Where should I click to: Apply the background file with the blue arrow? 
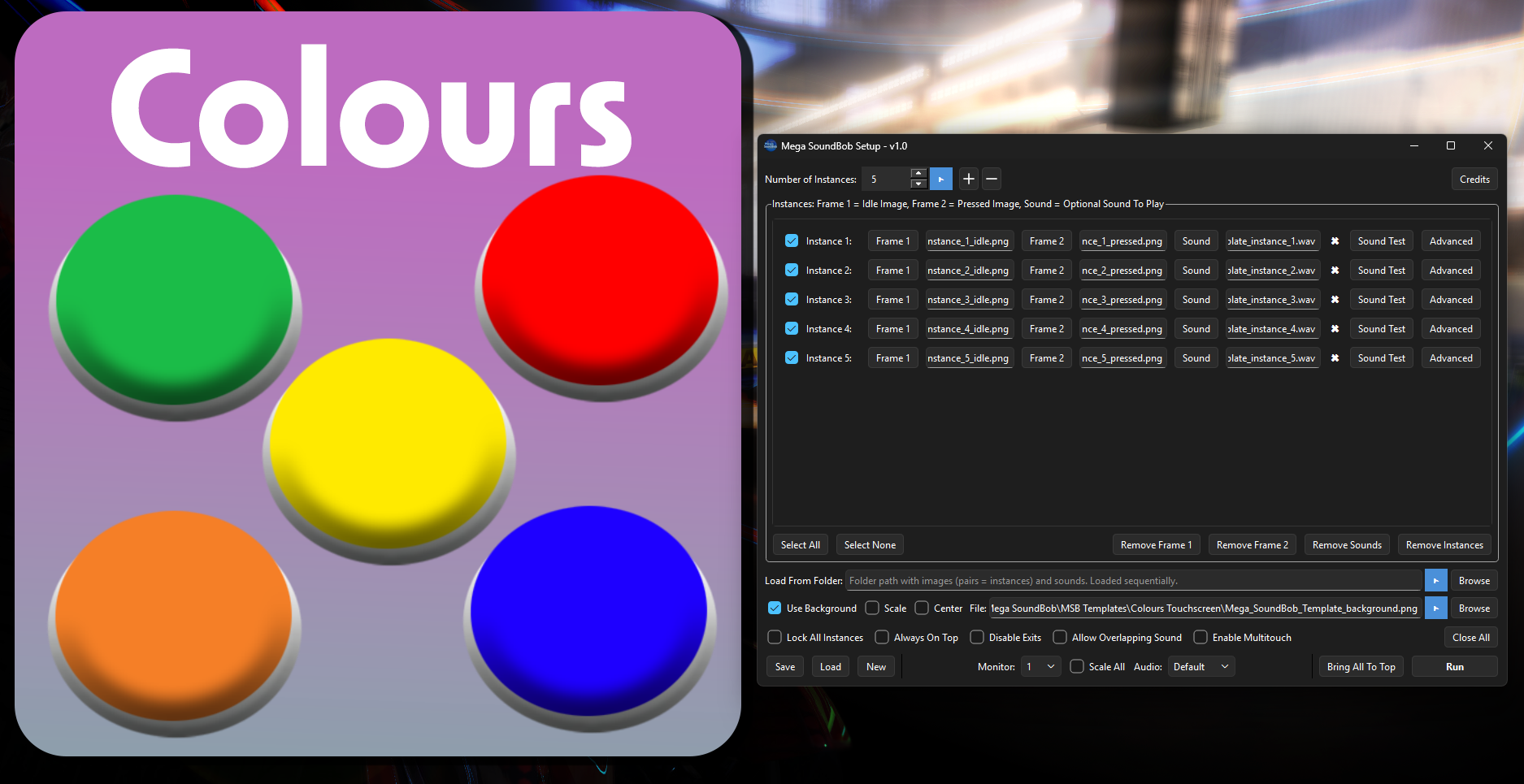tap(1436, 609)
